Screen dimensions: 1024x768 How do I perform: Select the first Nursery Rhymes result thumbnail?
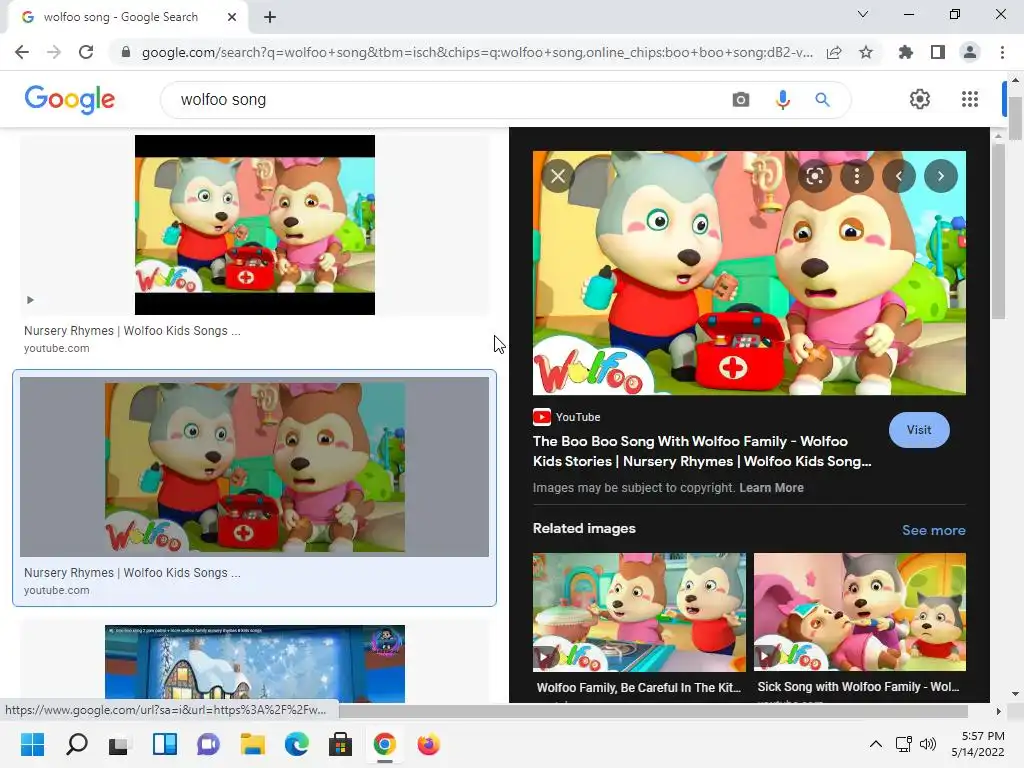255,225
